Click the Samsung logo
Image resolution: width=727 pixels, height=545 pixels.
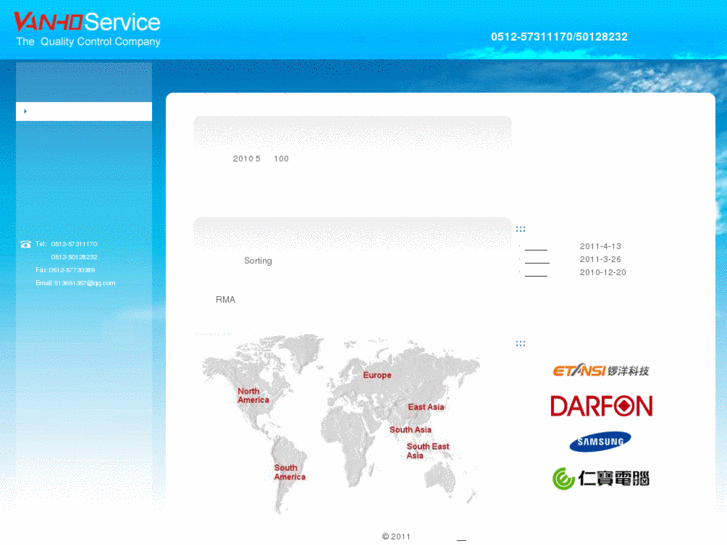click(x=600, y=442)
